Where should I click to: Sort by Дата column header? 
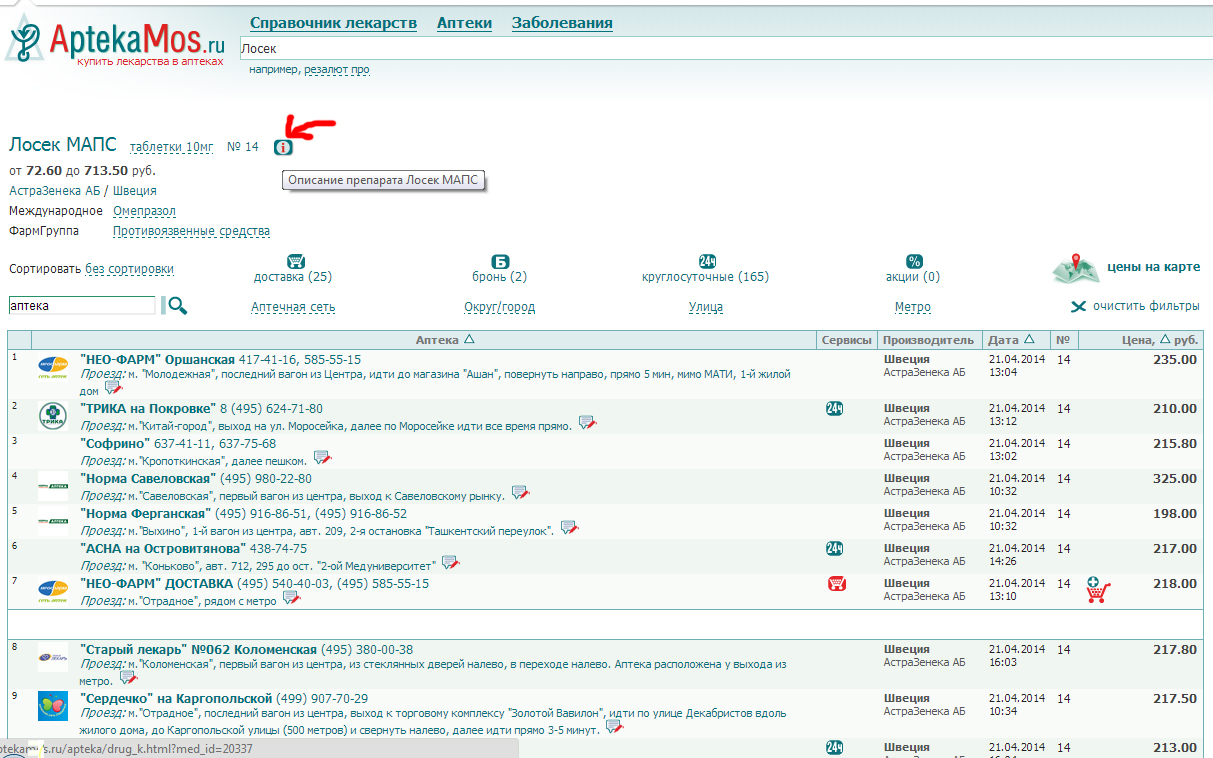pos(1011,340)
